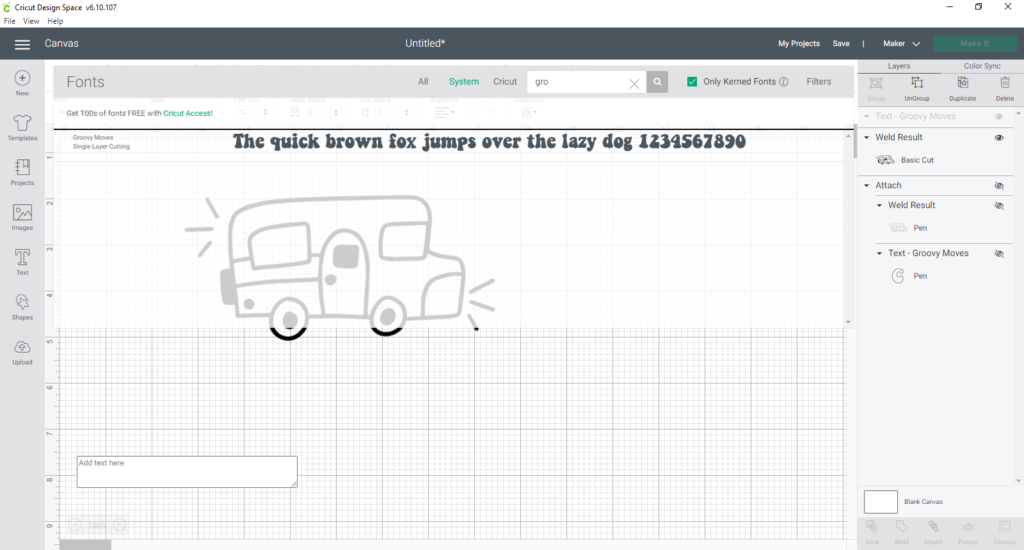Click the Filters button in Fonts panel
The height and width of the screenshot is (550, 1024).
818,82
